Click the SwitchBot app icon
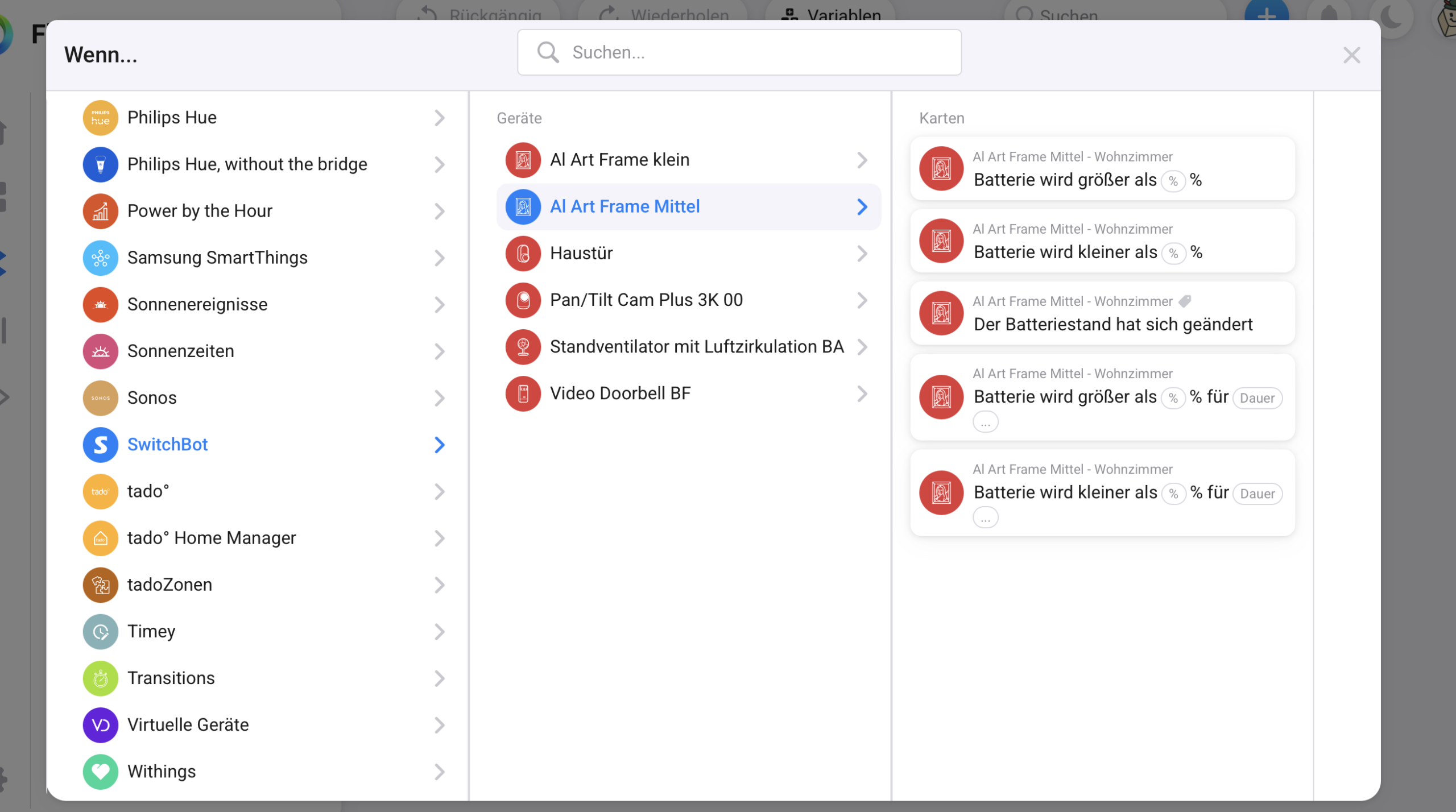This screenshot has width=1456, height=812. click(x=101, y=444)
